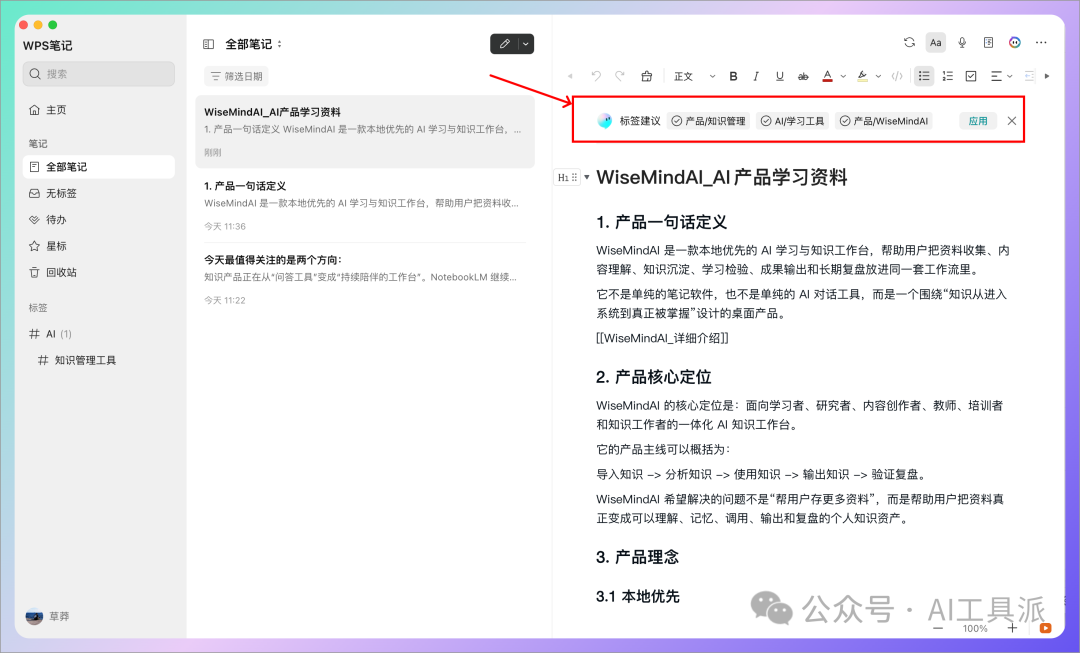Focus the 搜索 search field
The width and height of the screenshot is (1080, 653).
[98, 74]
